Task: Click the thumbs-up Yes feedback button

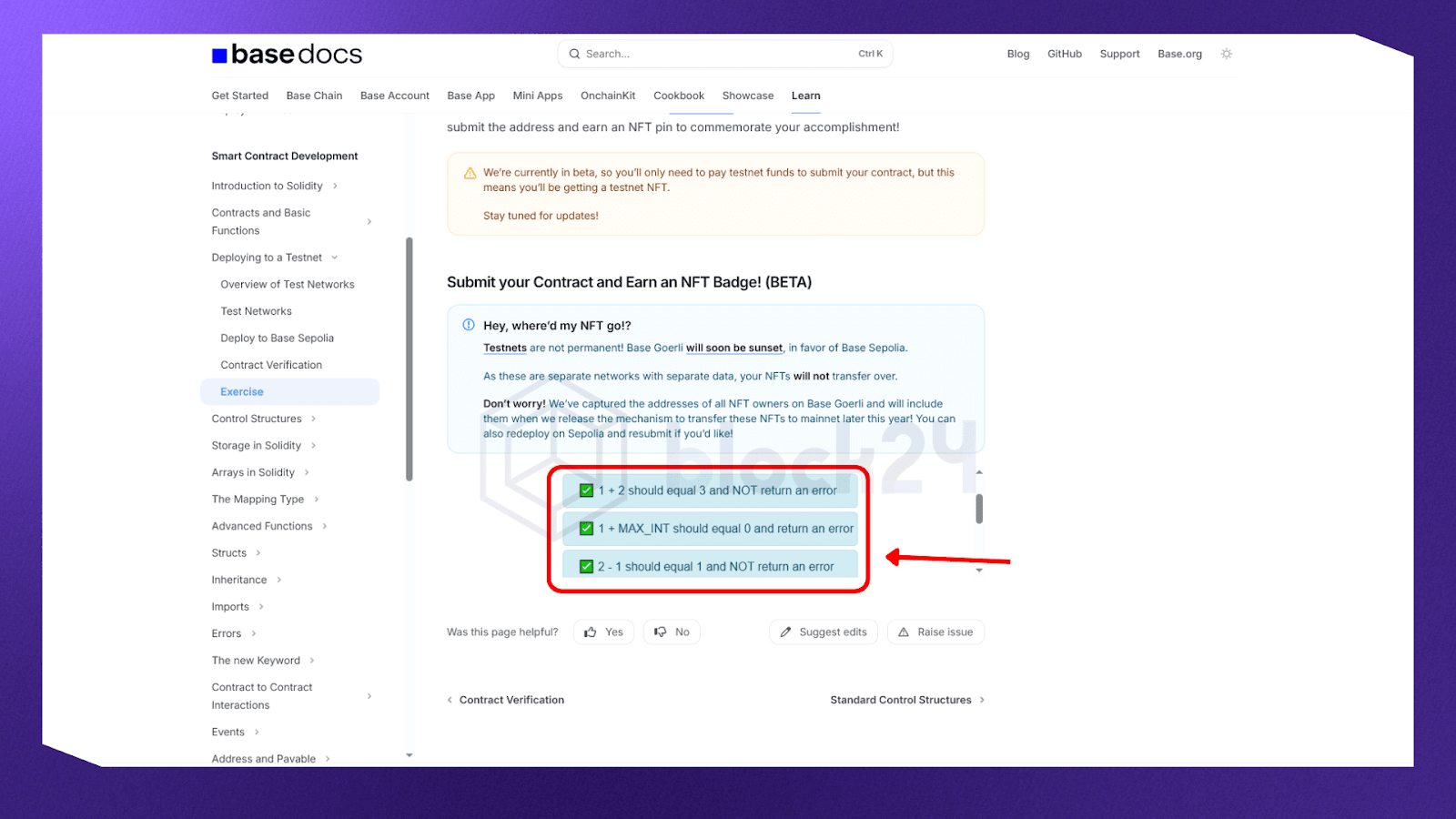Action: (x=604, y=632)
